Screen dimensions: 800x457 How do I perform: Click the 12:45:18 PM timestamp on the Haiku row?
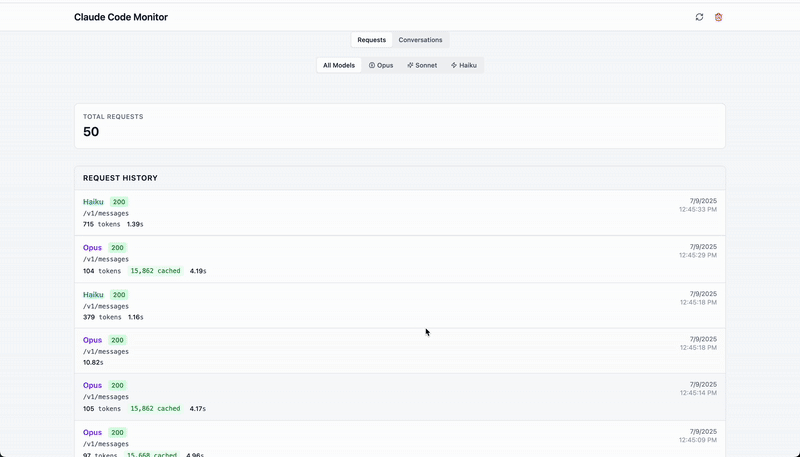pyautogui.click(x=698, y=302)
